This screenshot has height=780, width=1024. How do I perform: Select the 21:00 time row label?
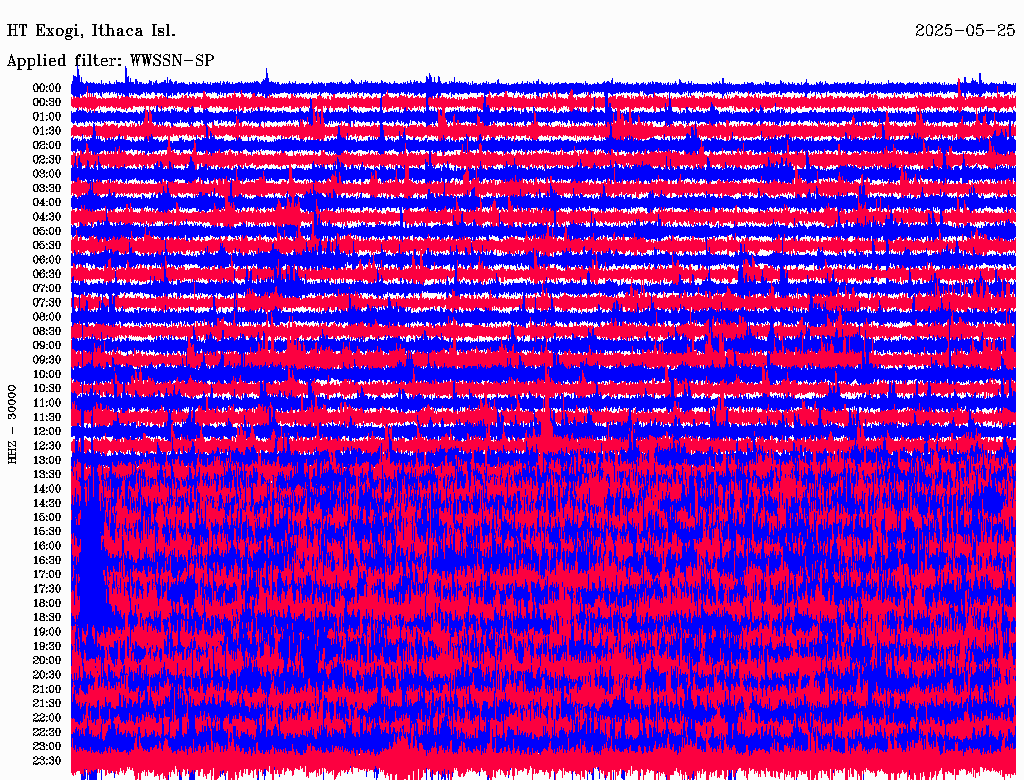click(47, 689)
